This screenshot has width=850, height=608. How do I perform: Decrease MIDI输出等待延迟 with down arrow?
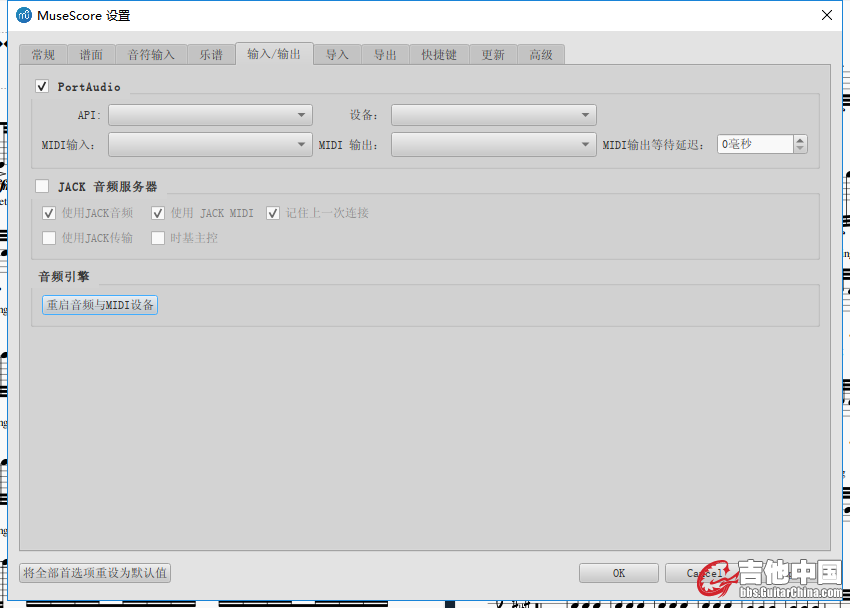tap(800, 148)
